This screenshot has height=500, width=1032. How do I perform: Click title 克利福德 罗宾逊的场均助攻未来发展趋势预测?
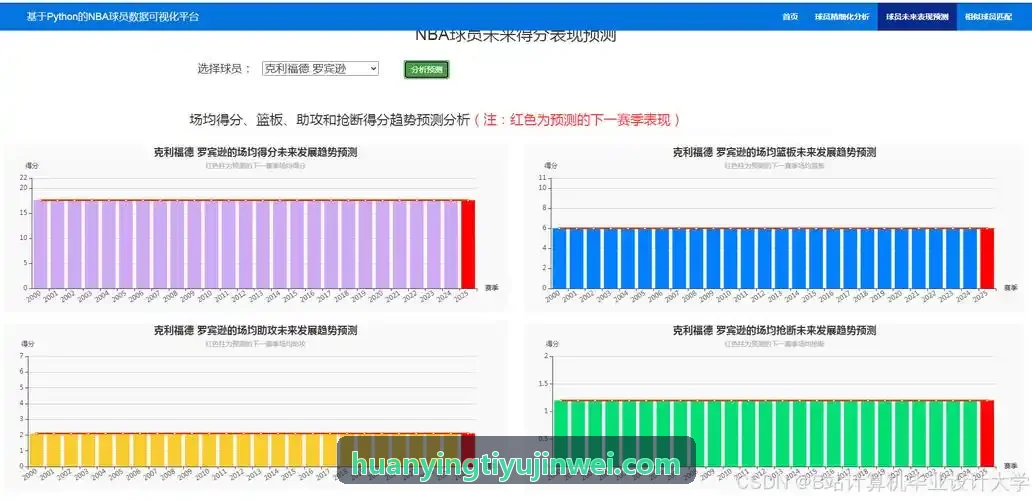(x=255, y=330)
